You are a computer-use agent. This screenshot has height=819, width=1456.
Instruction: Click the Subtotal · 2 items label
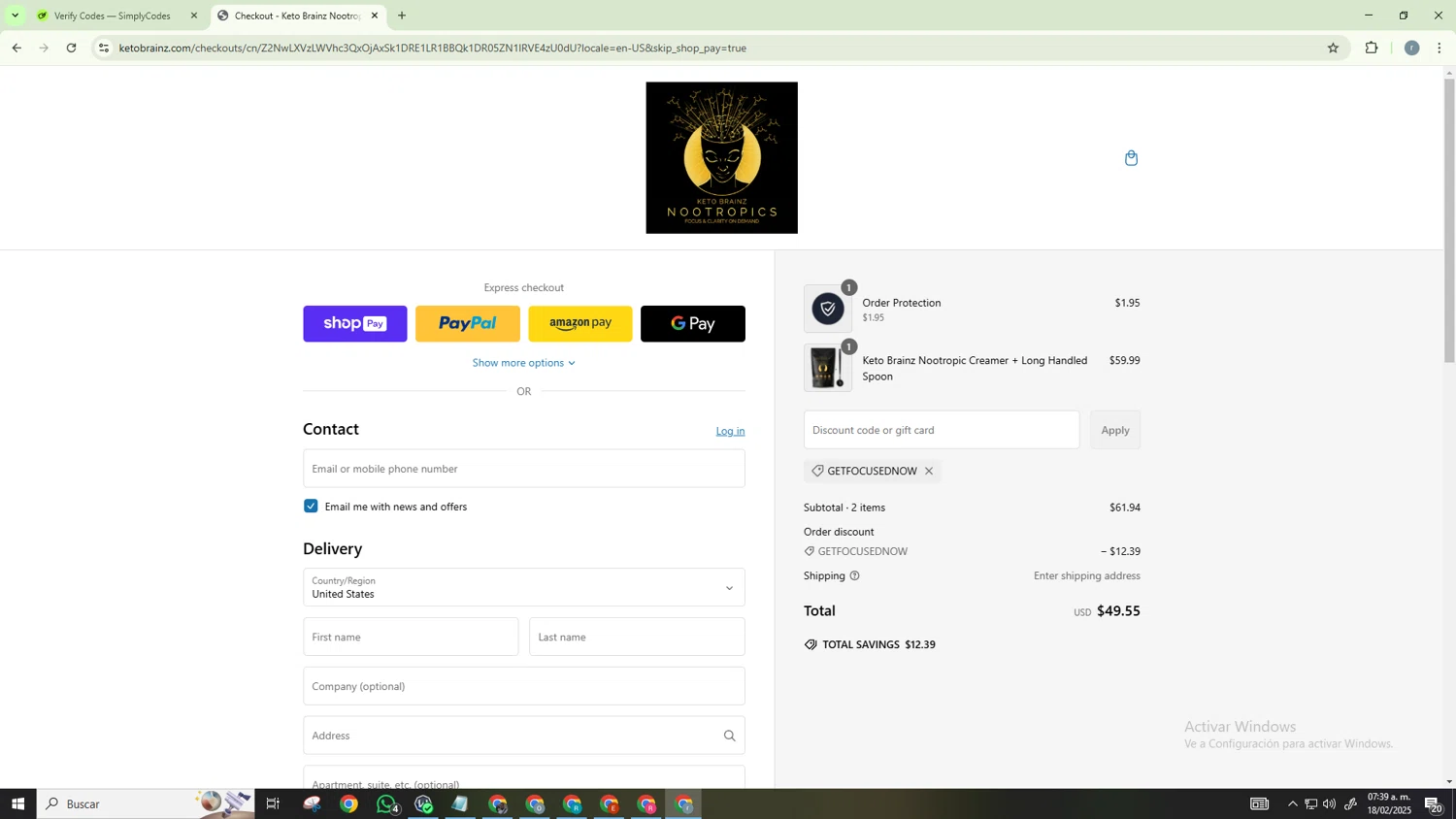pos(844,508)
